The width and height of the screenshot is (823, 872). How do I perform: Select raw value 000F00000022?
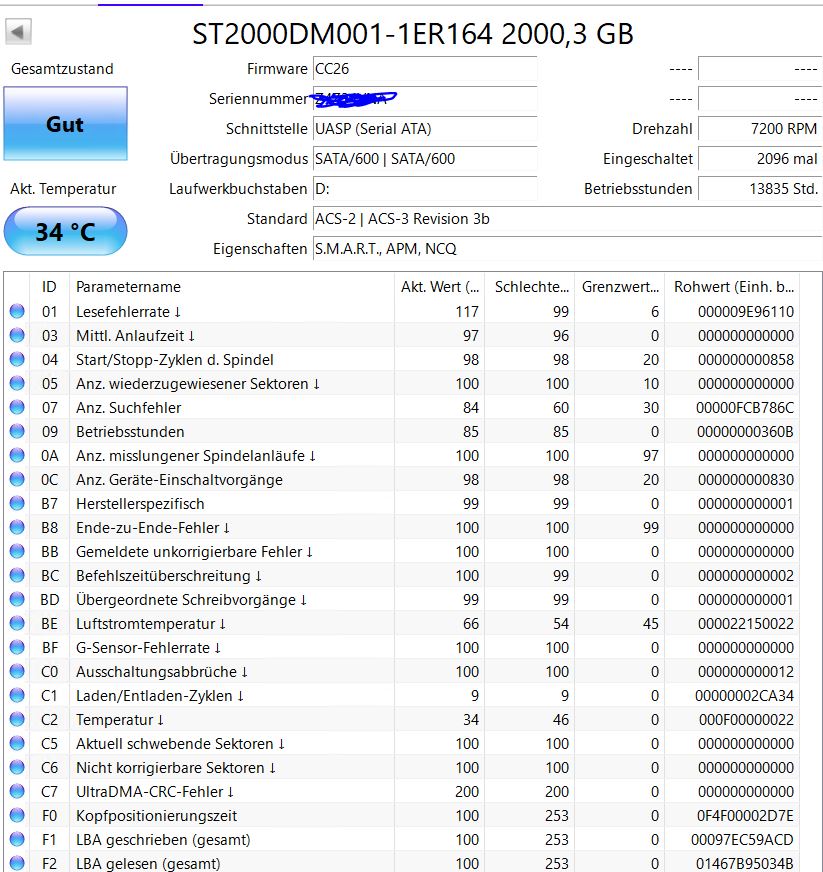click(x=746, y=720)
